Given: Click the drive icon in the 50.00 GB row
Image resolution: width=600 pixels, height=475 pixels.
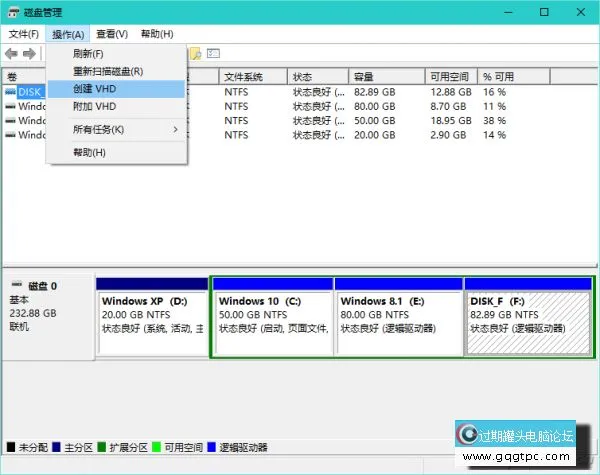Looking at the screenshot, I should click(x=10, y=121).
